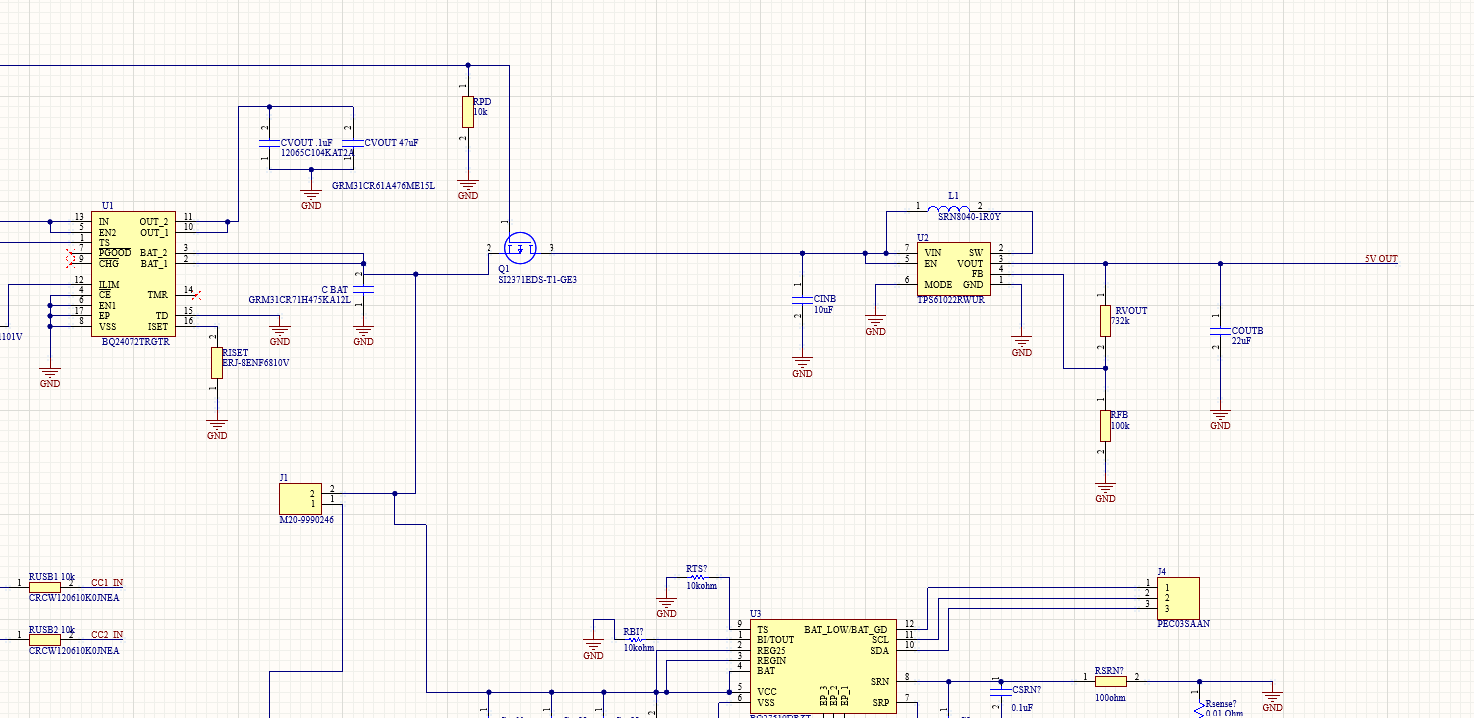The height and width of the screenshot is (718, 1474).
Task: Select the RVOUT resistor symbol
Action: pos(1105,321)
